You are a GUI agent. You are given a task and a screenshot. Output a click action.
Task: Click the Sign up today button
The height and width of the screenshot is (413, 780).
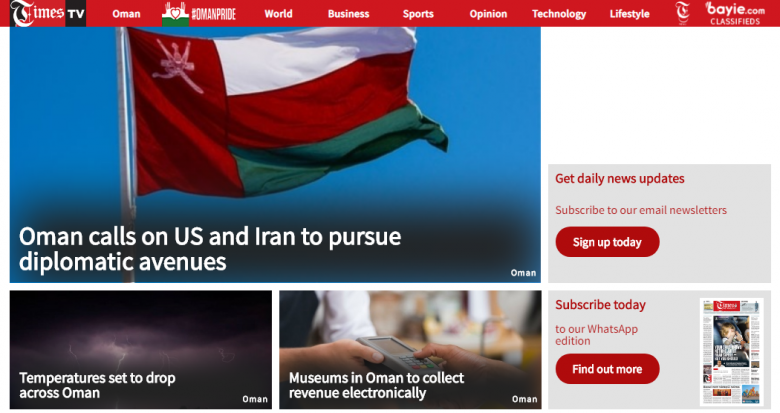click(607, 242)
